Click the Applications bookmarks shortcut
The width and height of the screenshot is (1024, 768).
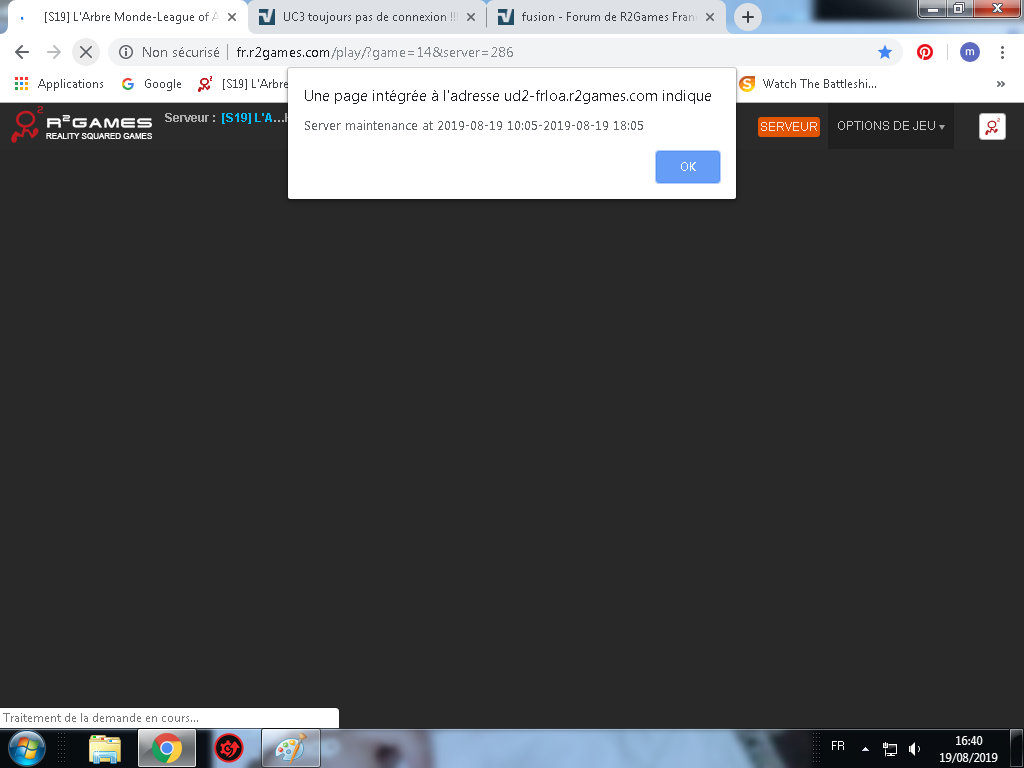coord(59,84)
